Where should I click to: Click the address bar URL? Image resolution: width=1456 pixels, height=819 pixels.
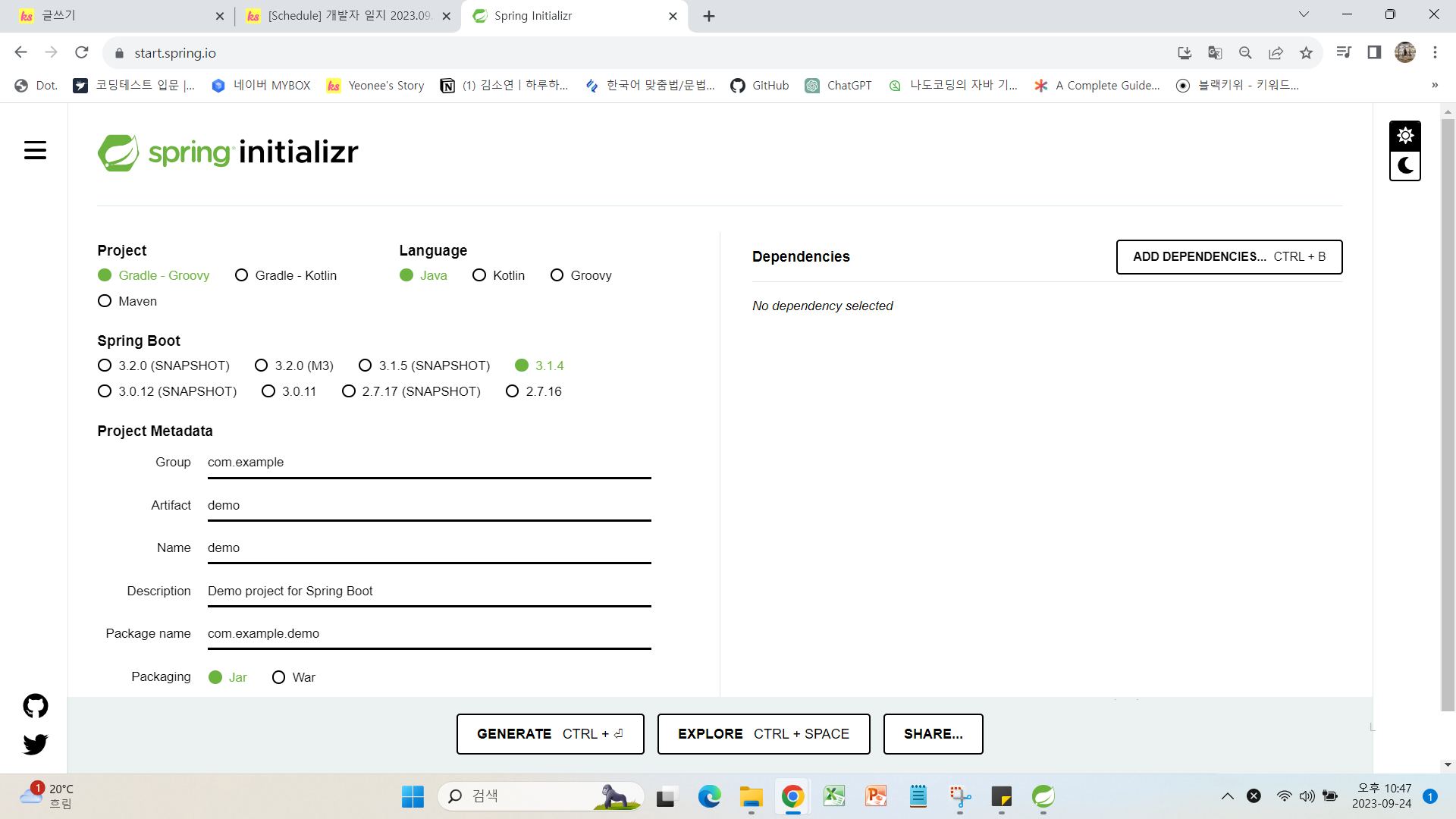click(x=175, y=53)
